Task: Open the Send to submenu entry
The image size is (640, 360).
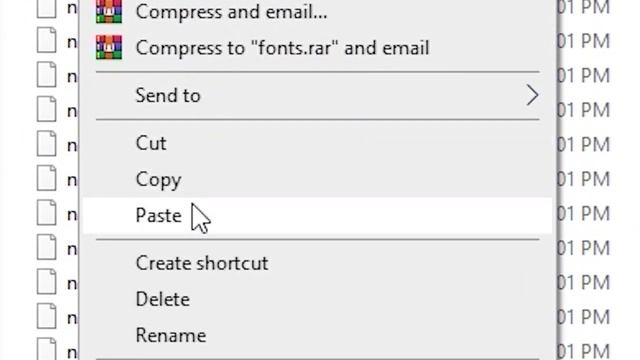Action: coord(317,96)
